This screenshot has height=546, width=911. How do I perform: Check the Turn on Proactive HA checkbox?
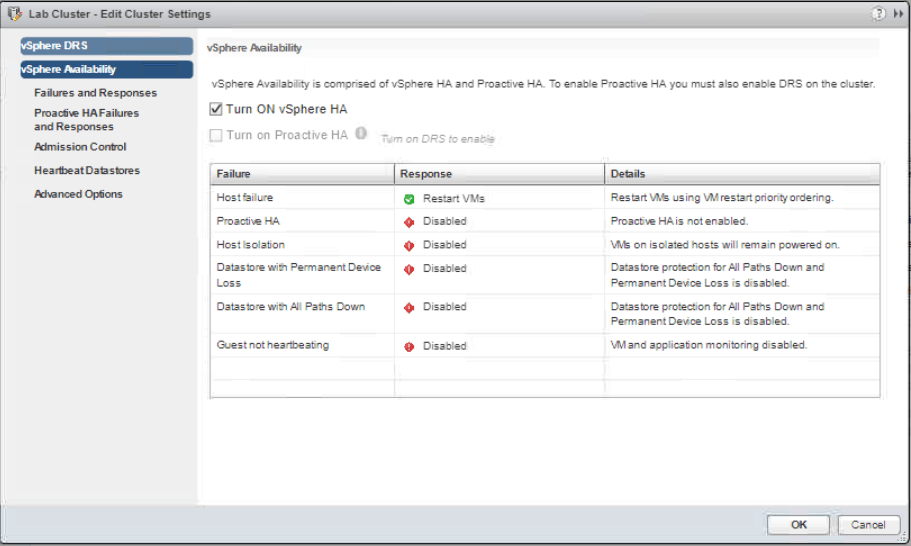pos(216,135)
